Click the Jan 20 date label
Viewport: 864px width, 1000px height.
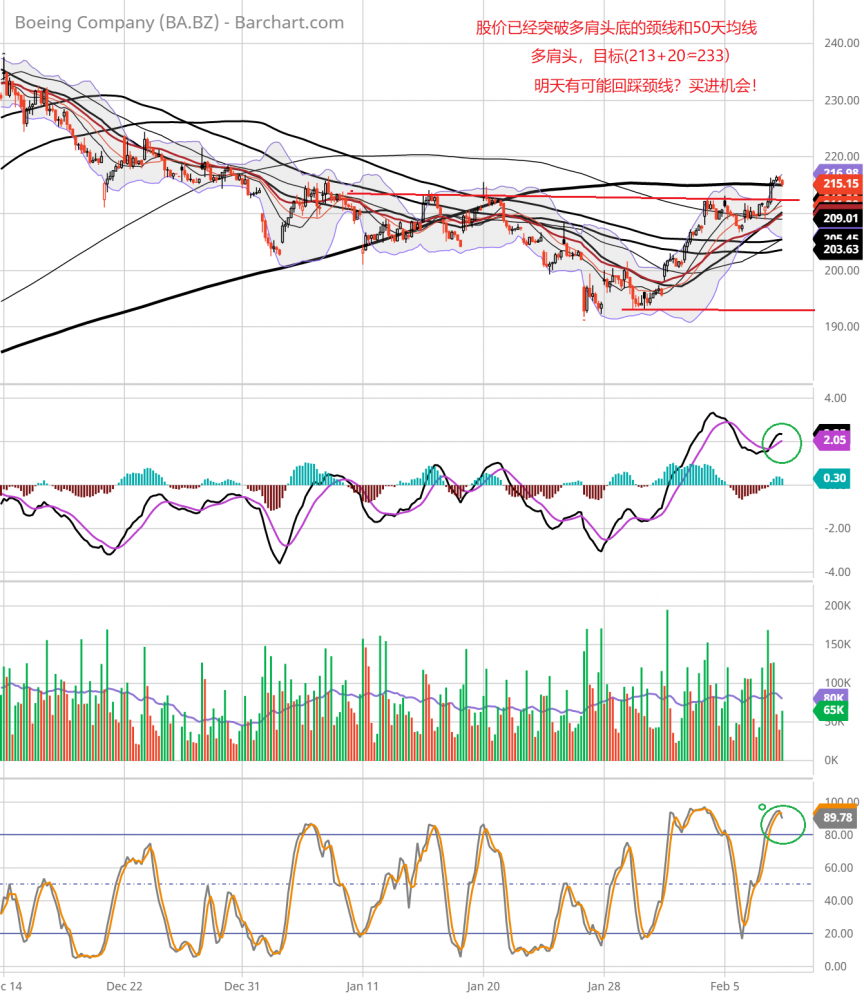pos(483,984)
